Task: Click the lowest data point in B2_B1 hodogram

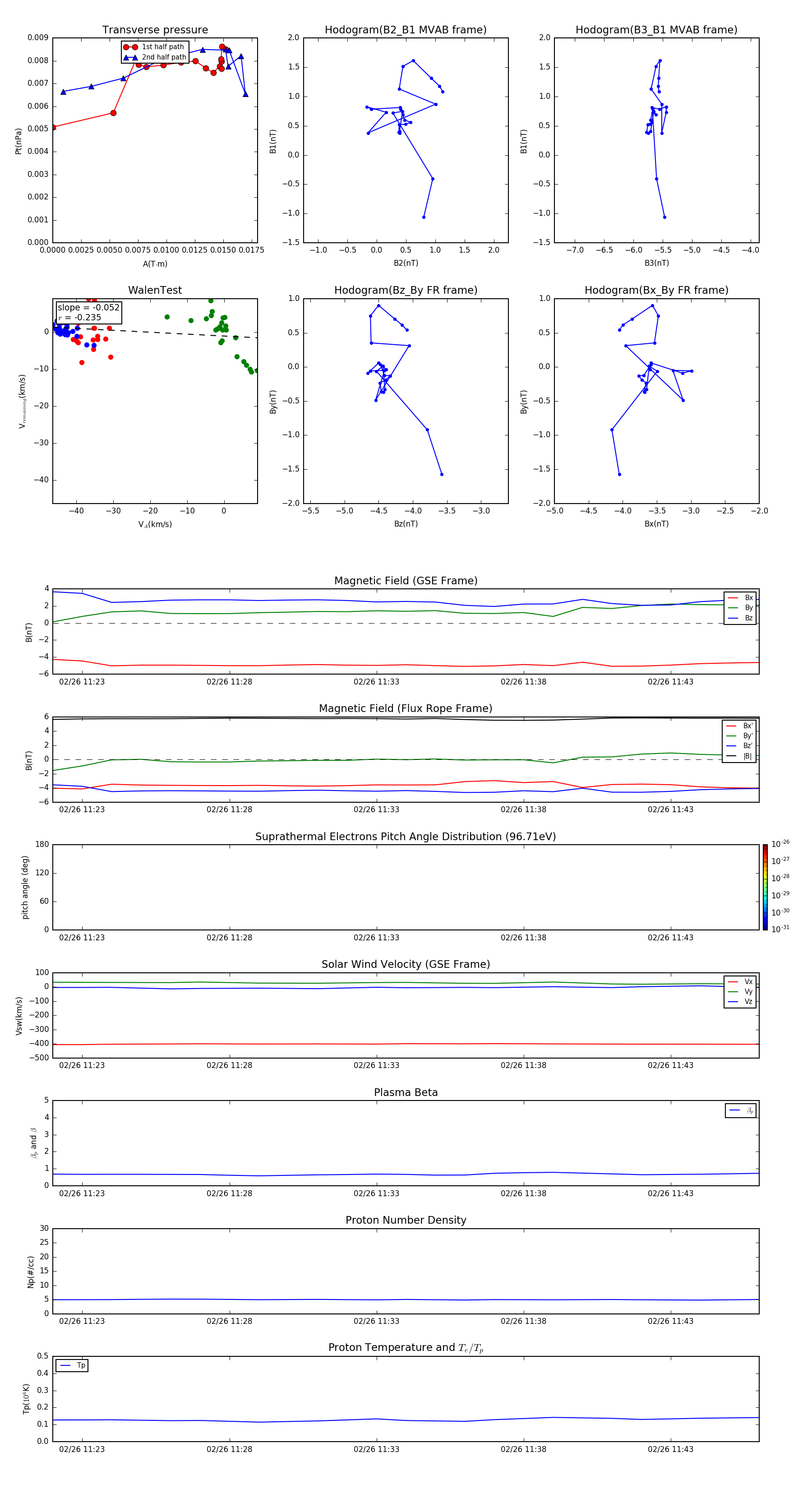Action: click(424, 217)
